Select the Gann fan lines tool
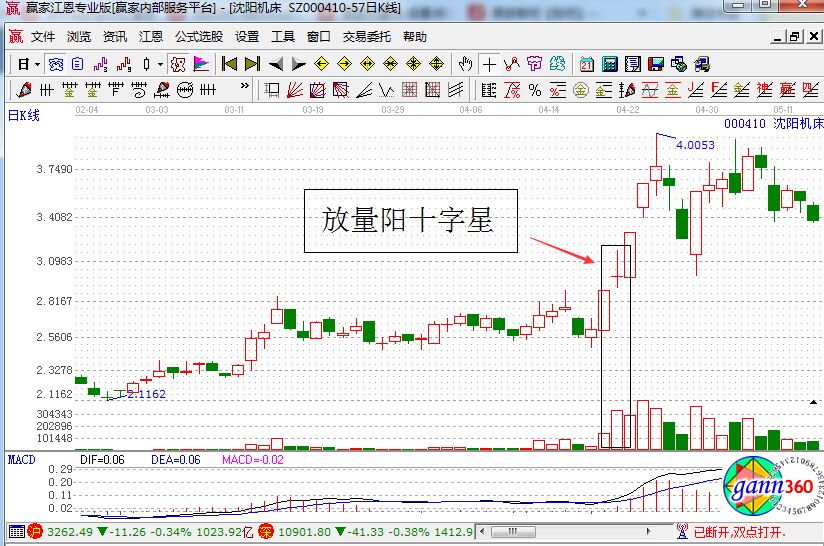Viewport: 824px width, 546px height. 294,90
